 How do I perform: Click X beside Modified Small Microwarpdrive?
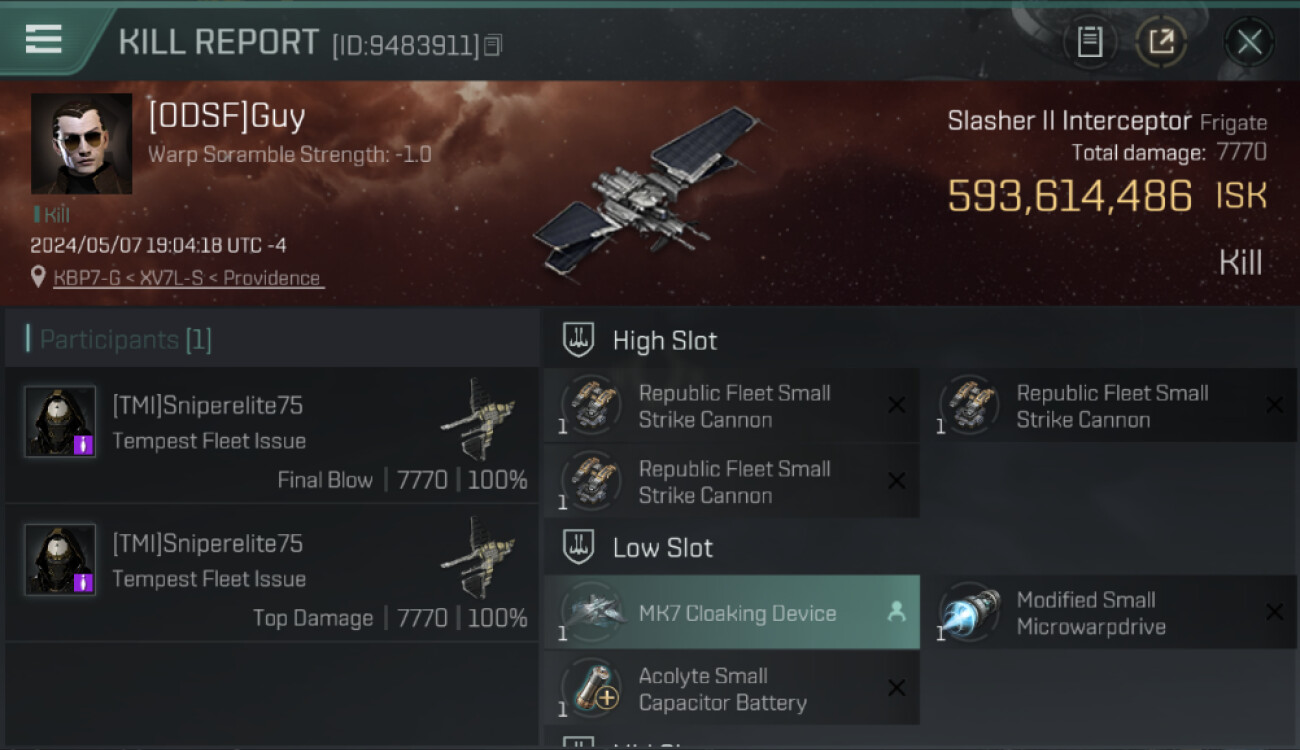point(1274,612)
